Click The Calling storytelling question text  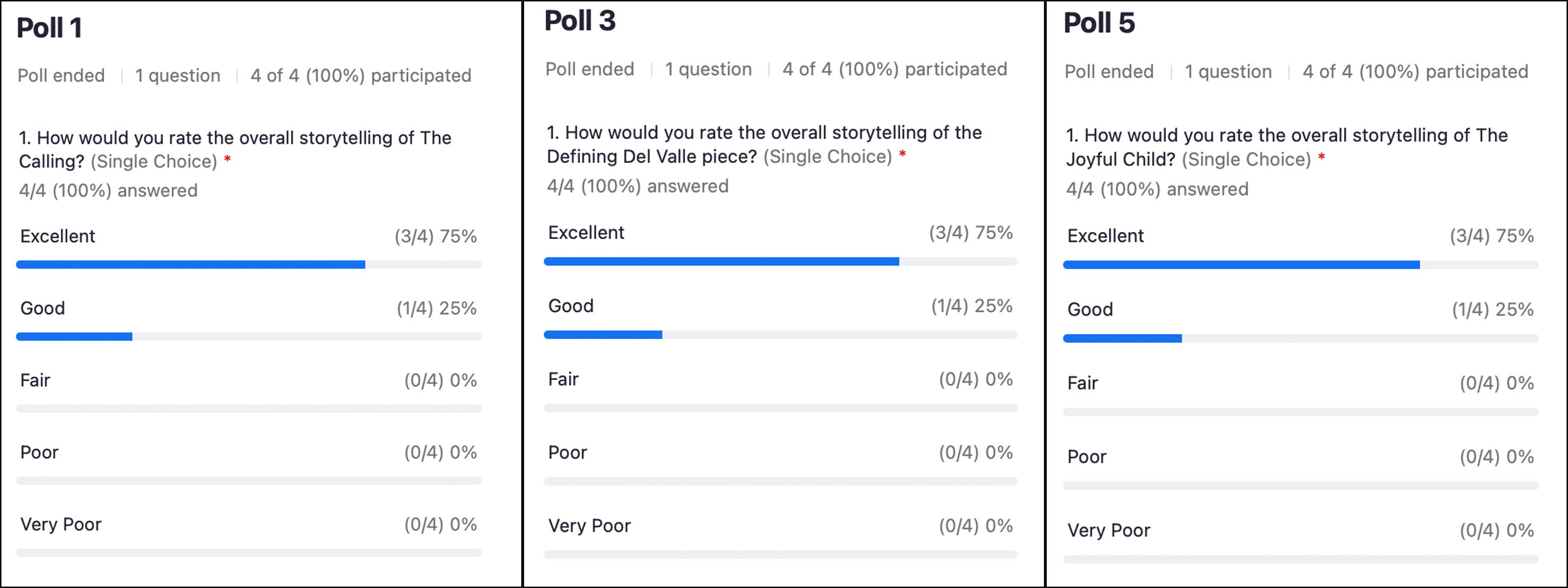click(235, 149)
